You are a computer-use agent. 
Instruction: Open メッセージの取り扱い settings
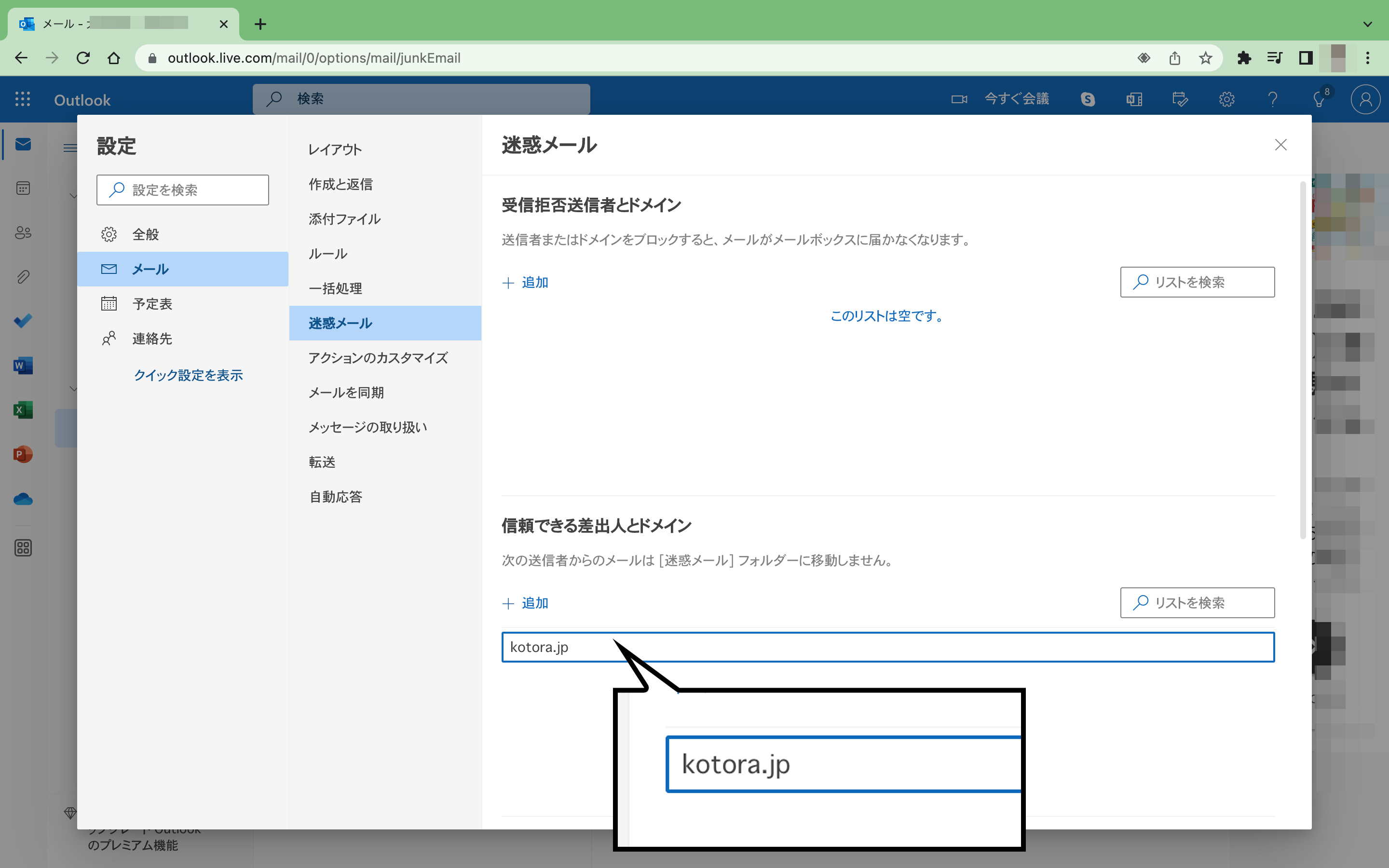point(385,427)
